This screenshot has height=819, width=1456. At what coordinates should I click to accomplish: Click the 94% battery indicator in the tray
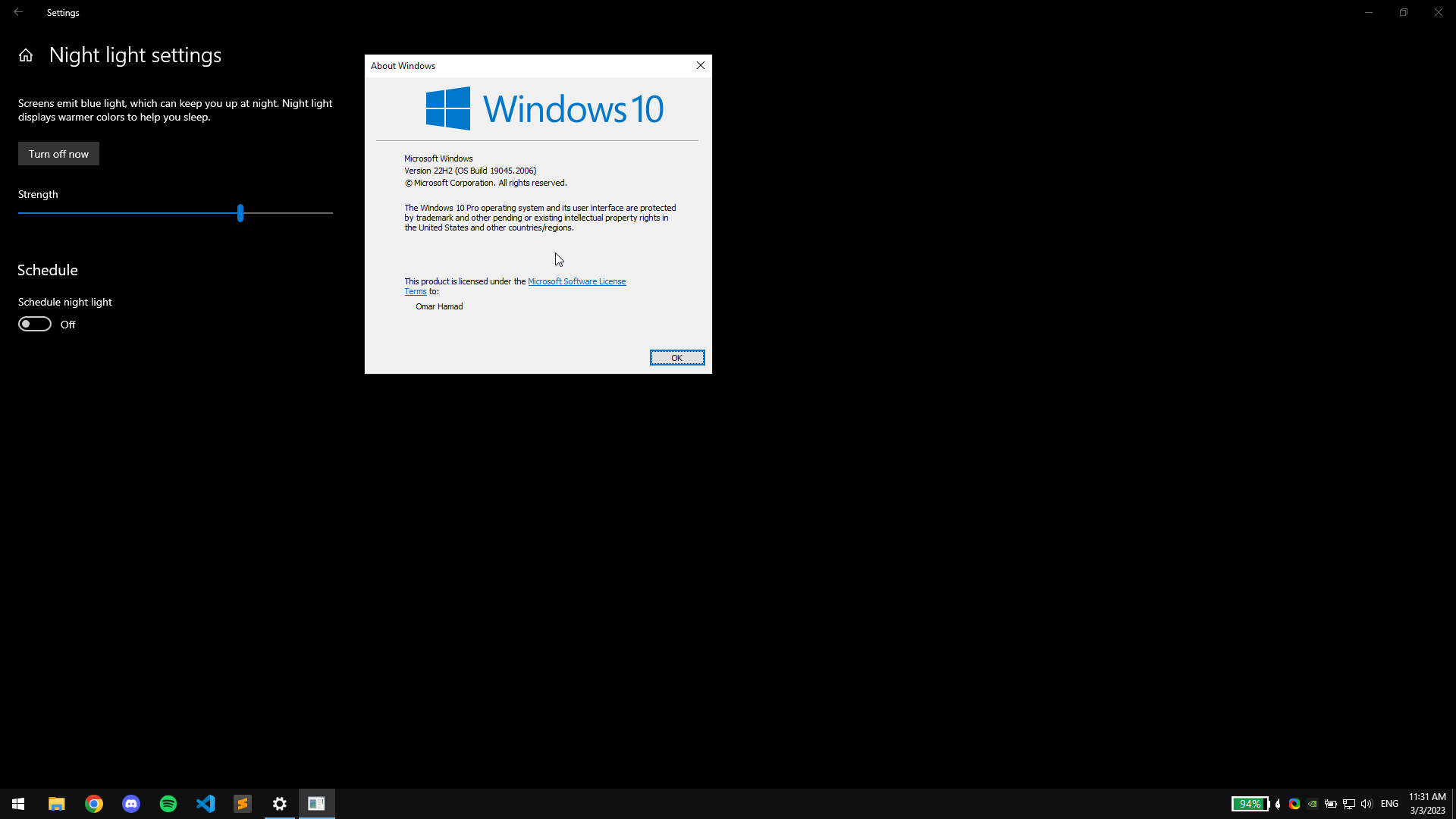(1250, 804)
